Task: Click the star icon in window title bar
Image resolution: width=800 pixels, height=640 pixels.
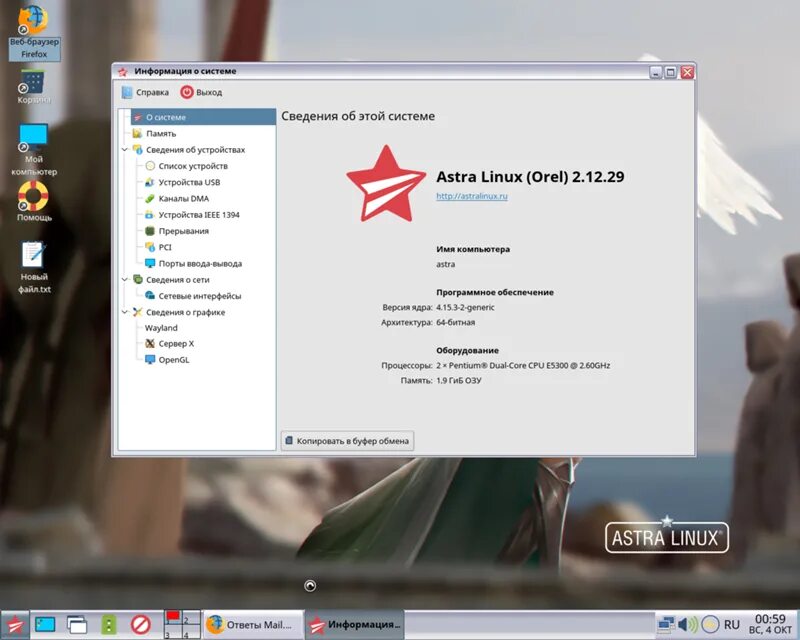Action: (x=123, y=72)
